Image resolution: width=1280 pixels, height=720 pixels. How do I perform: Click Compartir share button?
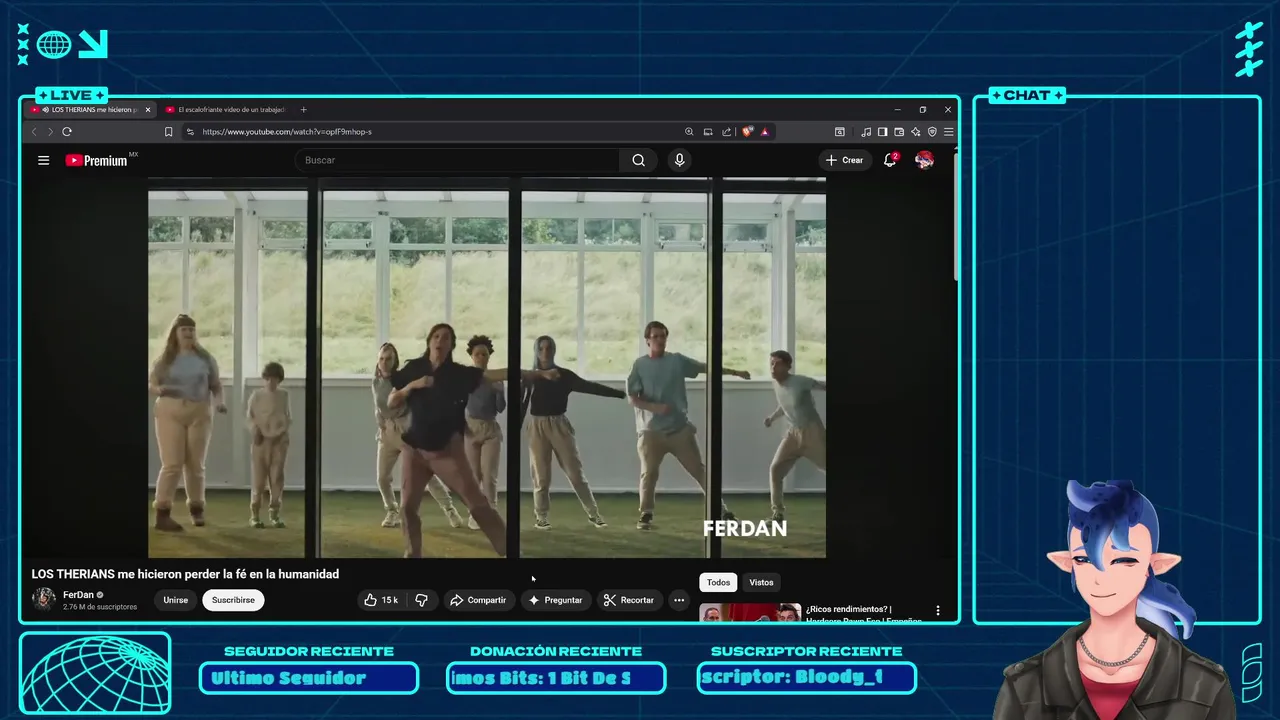[x=478, y=600]
